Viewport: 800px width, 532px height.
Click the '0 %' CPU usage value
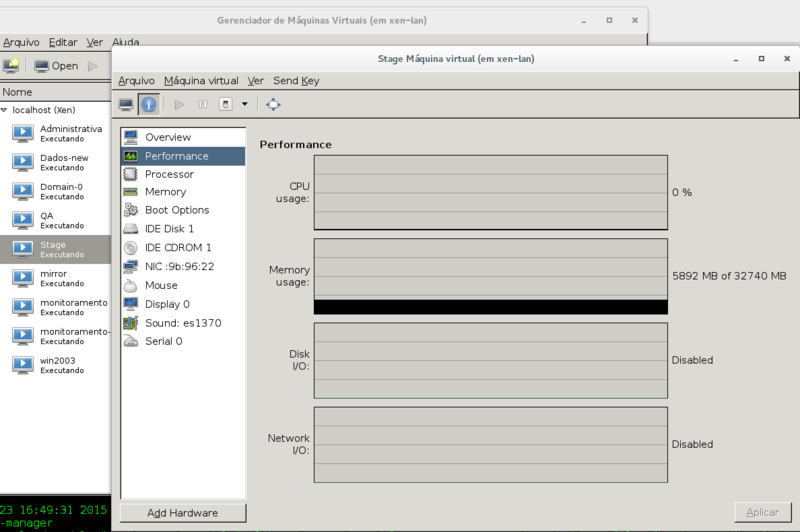coord(682,192)
